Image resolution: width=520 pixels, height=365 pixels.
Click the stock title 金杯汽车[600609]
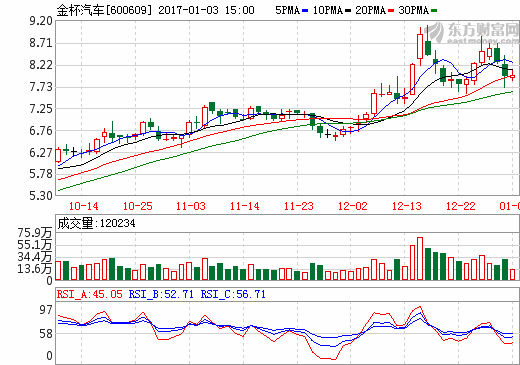104,10
